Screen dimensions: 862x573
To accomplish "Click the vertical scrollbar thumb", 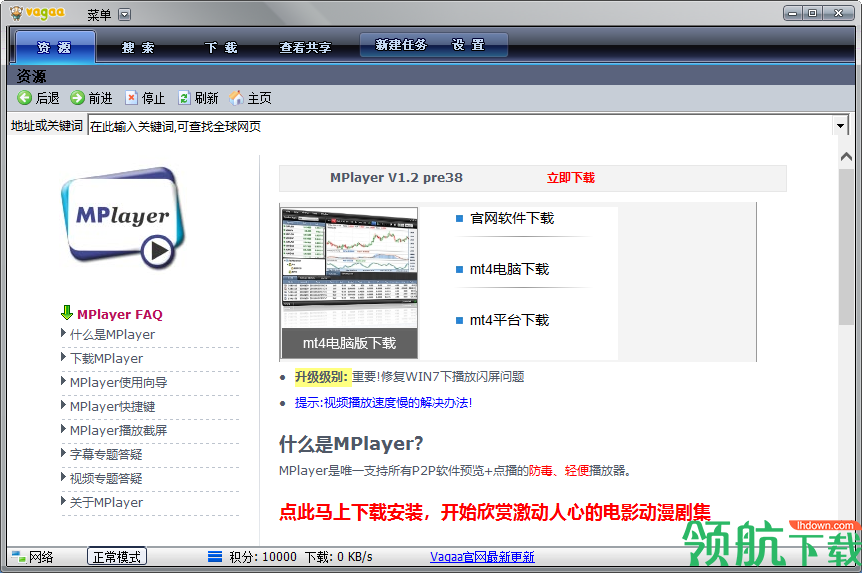I will click(846, 247).
